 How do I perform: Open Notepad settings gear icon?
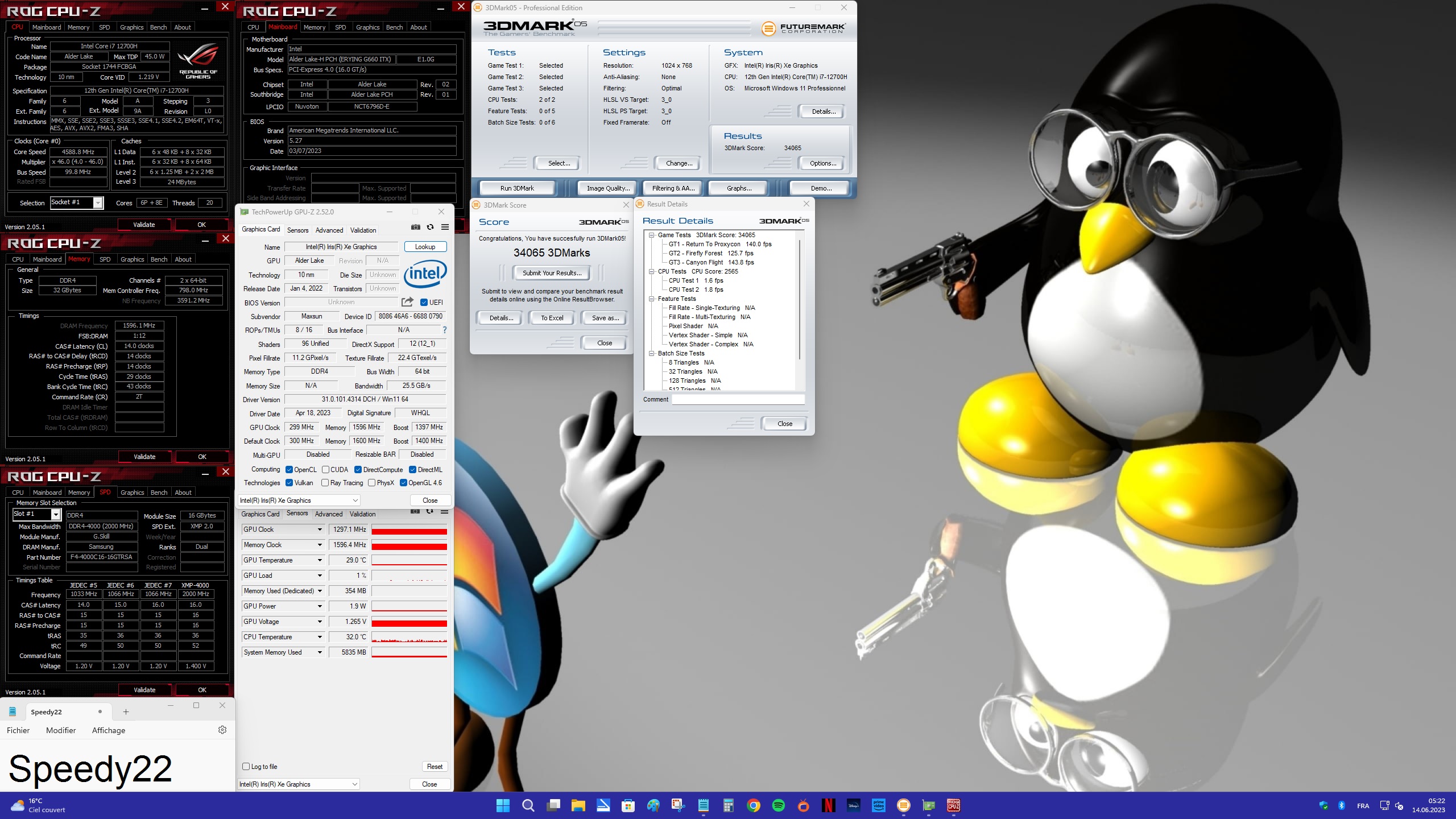click(222, 730)
